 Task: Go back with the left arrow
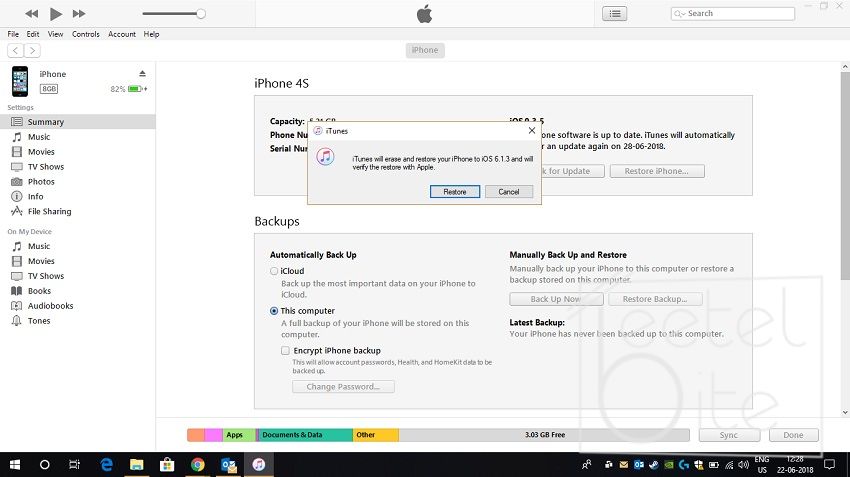click(15, 50)
